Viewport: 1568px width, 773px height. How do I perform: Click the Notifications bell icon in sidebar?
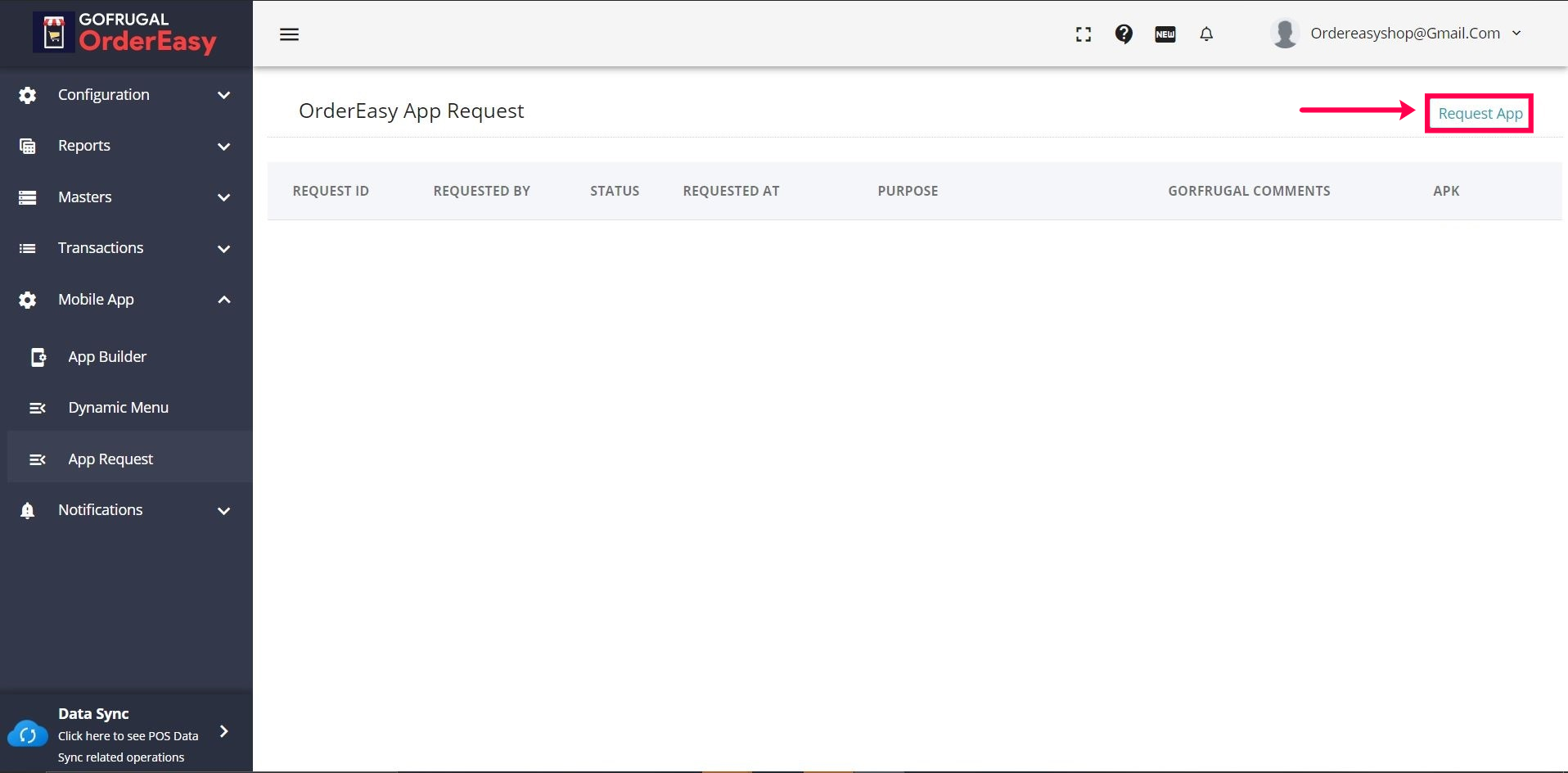coord(28,510)
